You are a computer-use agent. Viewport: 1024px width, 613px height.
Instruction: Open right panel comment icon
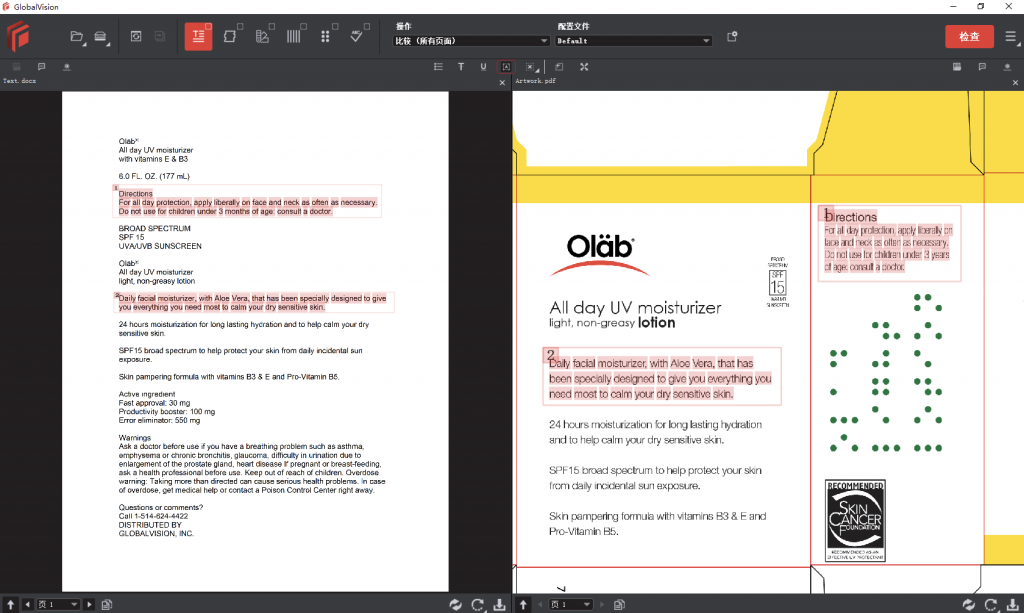pos(982,67)
